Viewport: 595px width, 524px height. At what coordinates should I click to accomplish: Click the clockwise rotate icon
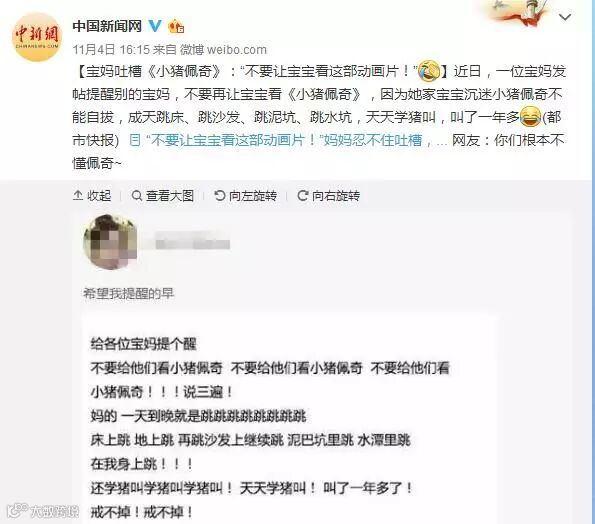[x=302, y=195]
